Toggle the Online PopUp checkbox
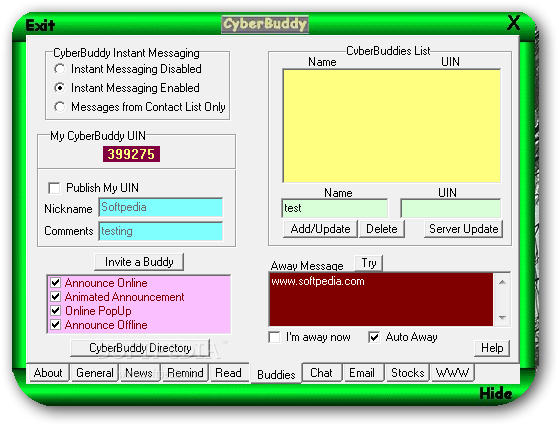The height and width of the screenshot is (426, 559). (56, 310)
